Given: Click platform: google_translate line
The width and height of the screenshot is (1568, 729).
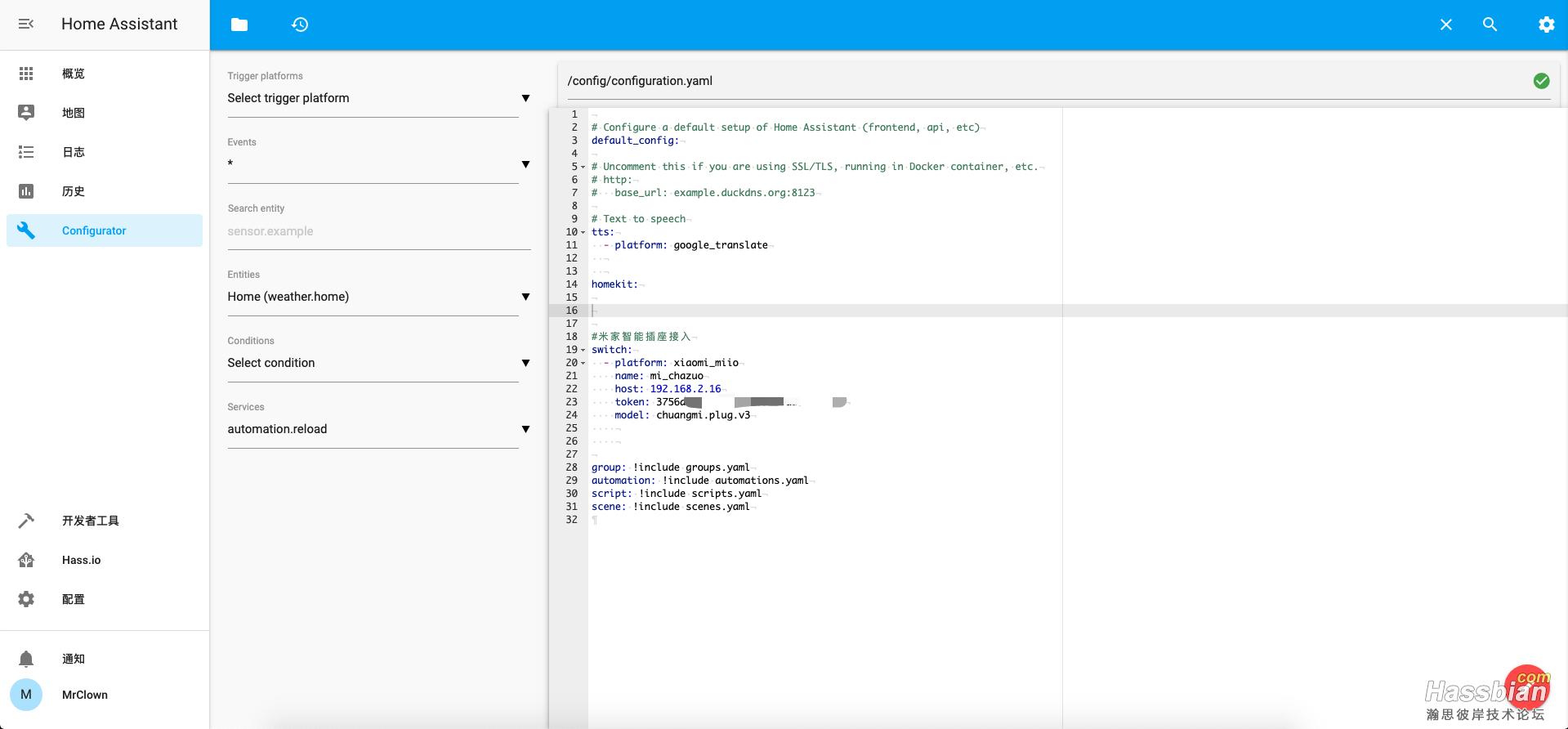Looking at the screenshot, I should pyautogui.click(x=691, y=245).
